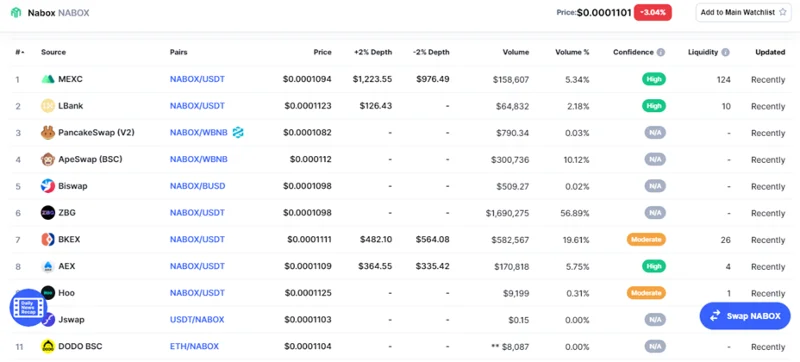Open AEX NABOX/USDT pair link
The width and height of the screenshot is (800, 362).
197,266
